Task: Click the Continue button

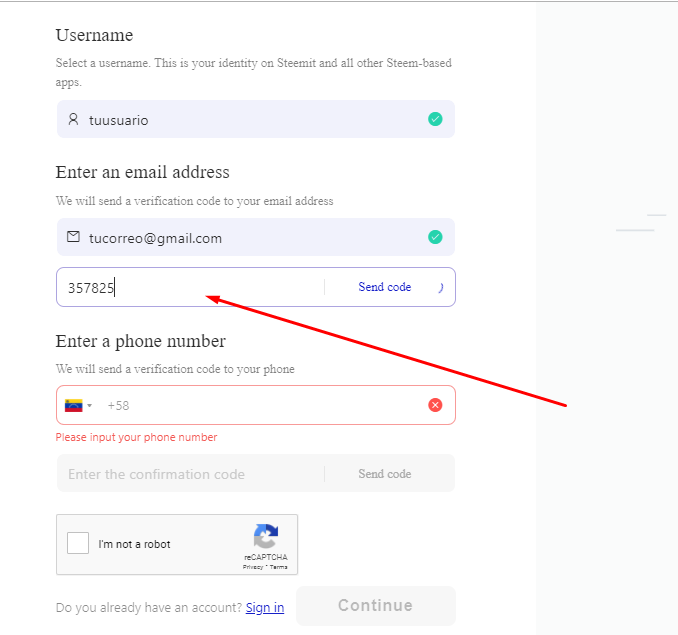Action: coord(375,606)
